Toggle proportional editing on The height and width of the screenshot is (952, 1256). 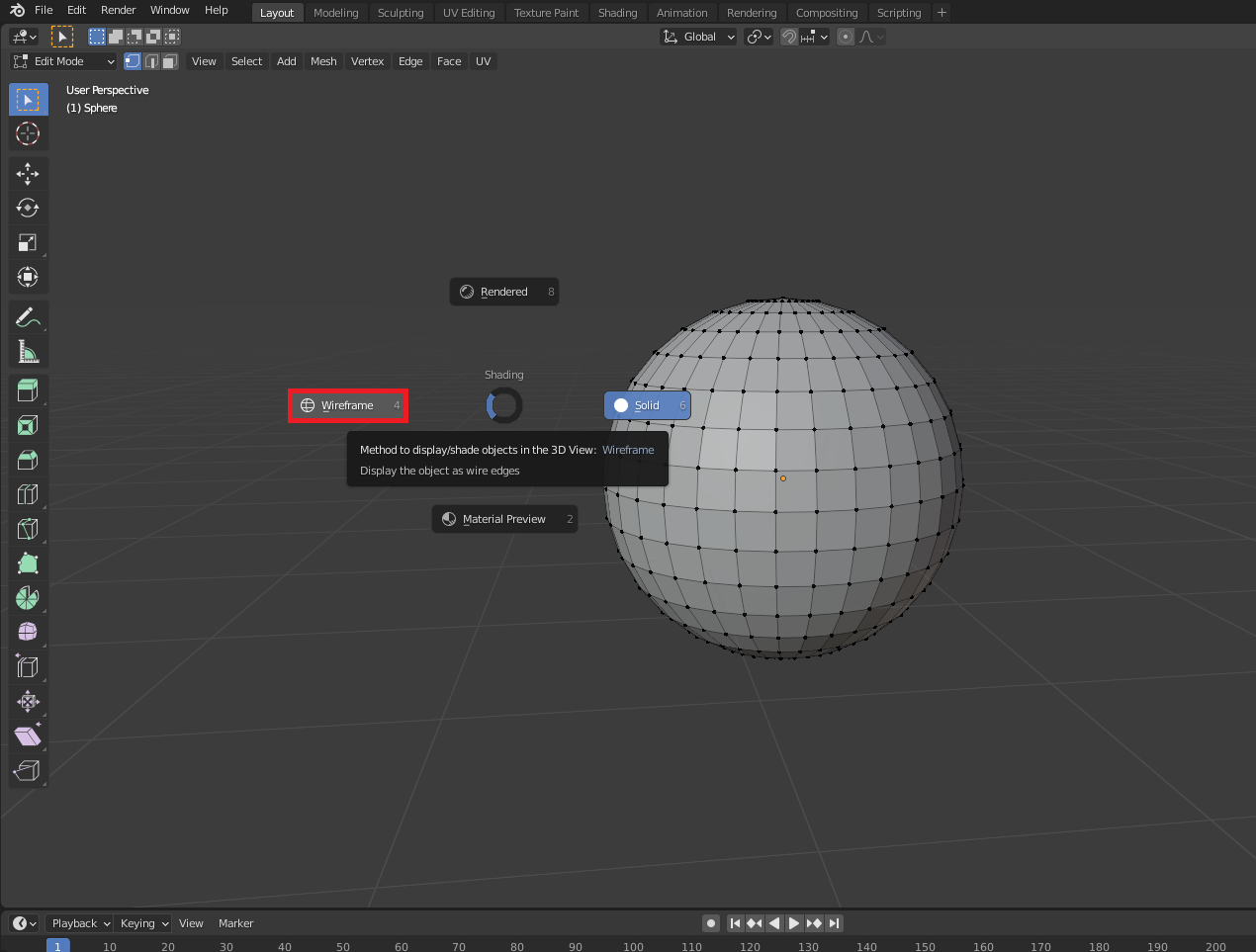(x=846, y=37)
